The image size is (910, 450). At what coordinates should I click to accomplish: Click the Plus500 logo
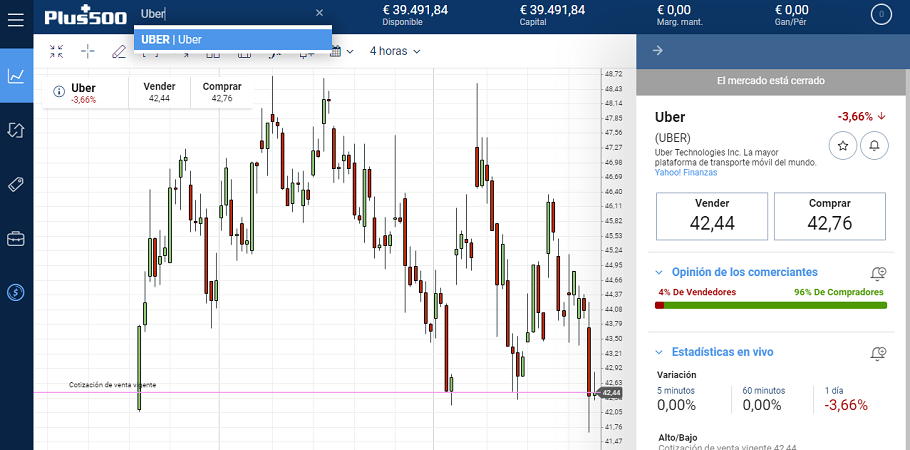tap(86, 15)
